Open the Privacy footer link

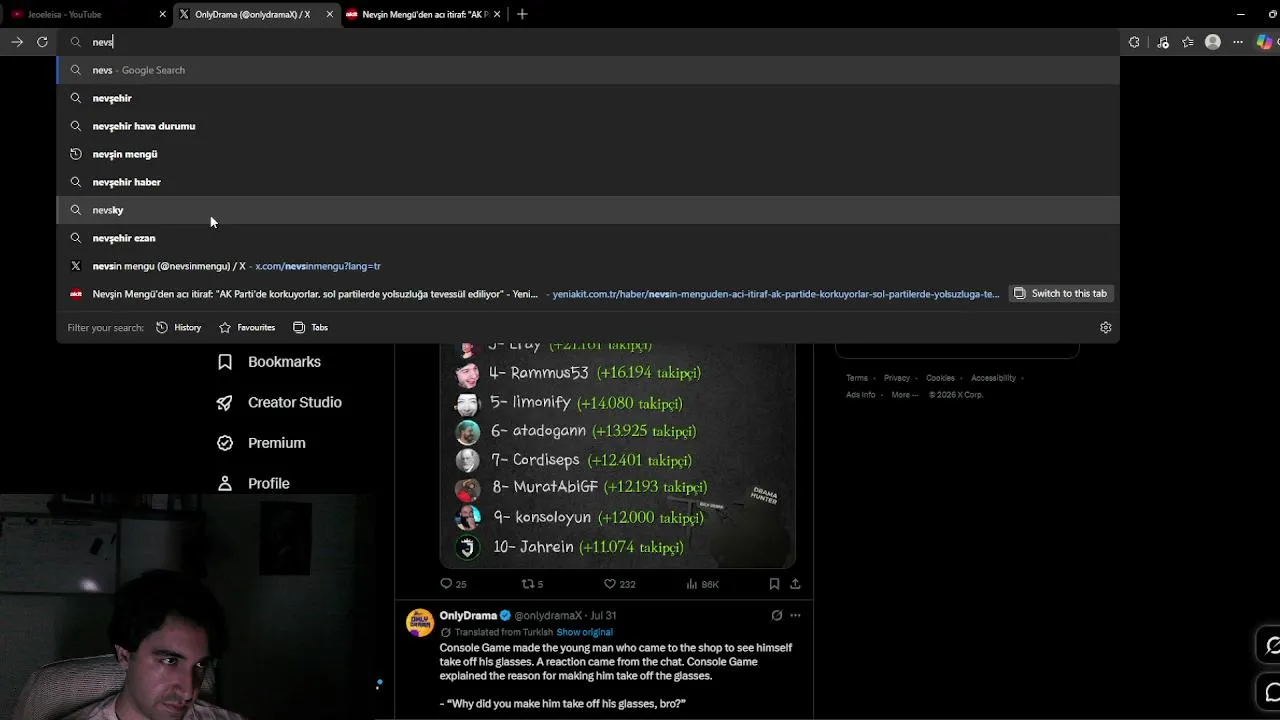tap(897, 378)
